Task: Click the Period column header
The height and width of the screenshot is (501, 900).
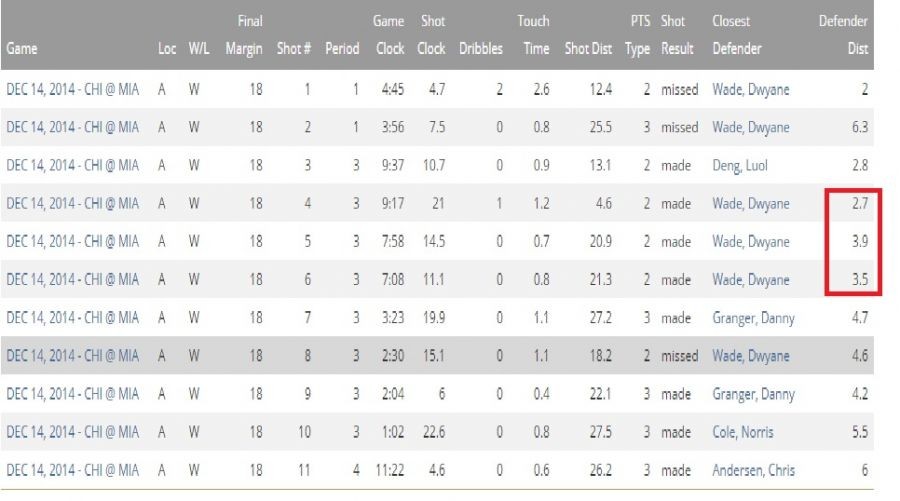Action: [342, 49]
